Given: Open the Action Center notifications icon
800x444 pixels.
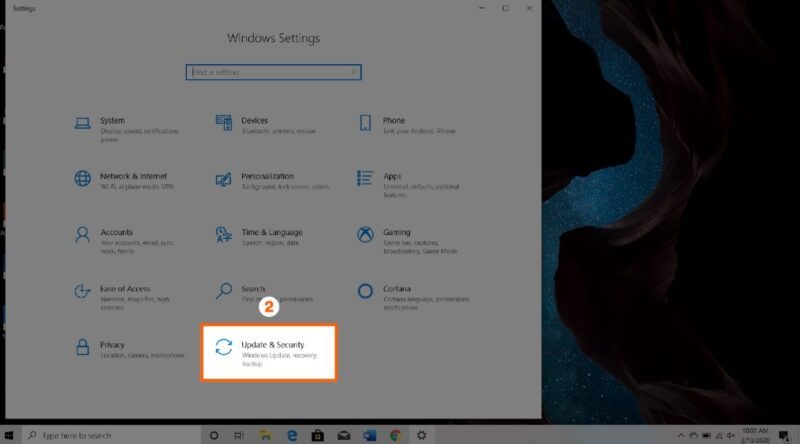Looking at the screenshot, I should tap(784, 435).
